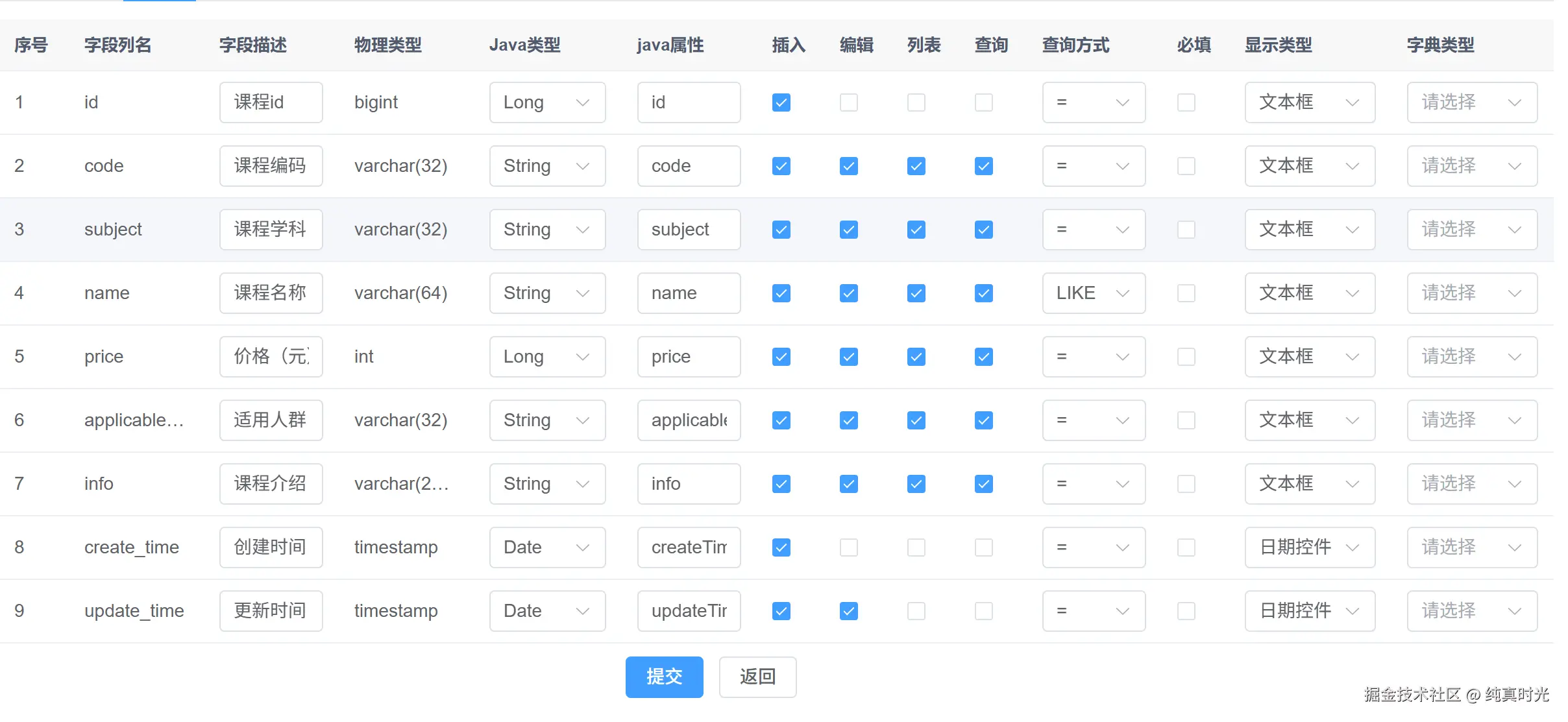Image resolution: width=1568 pixels, height=722 pixels.
Task: Disable the 插入 checkbox for the code field
Action: (x=781, y=165)
